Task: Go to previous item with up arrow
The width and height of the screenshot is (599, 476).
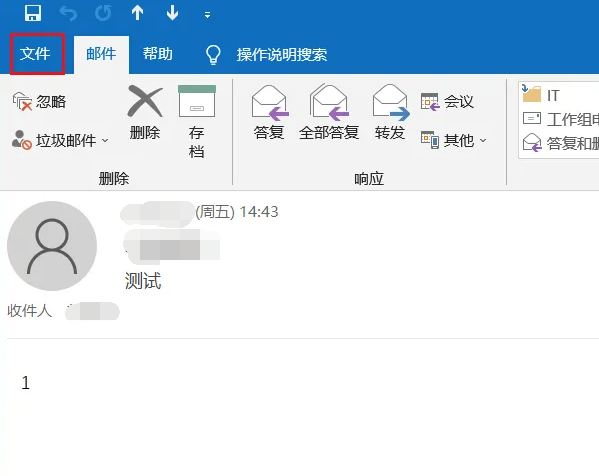Action: [138, 13]
